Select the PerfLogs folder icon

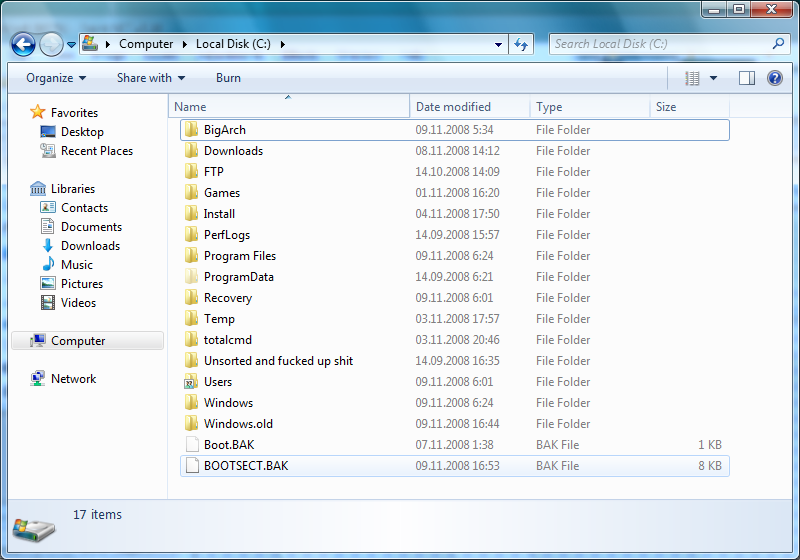[x=191, y=235]
